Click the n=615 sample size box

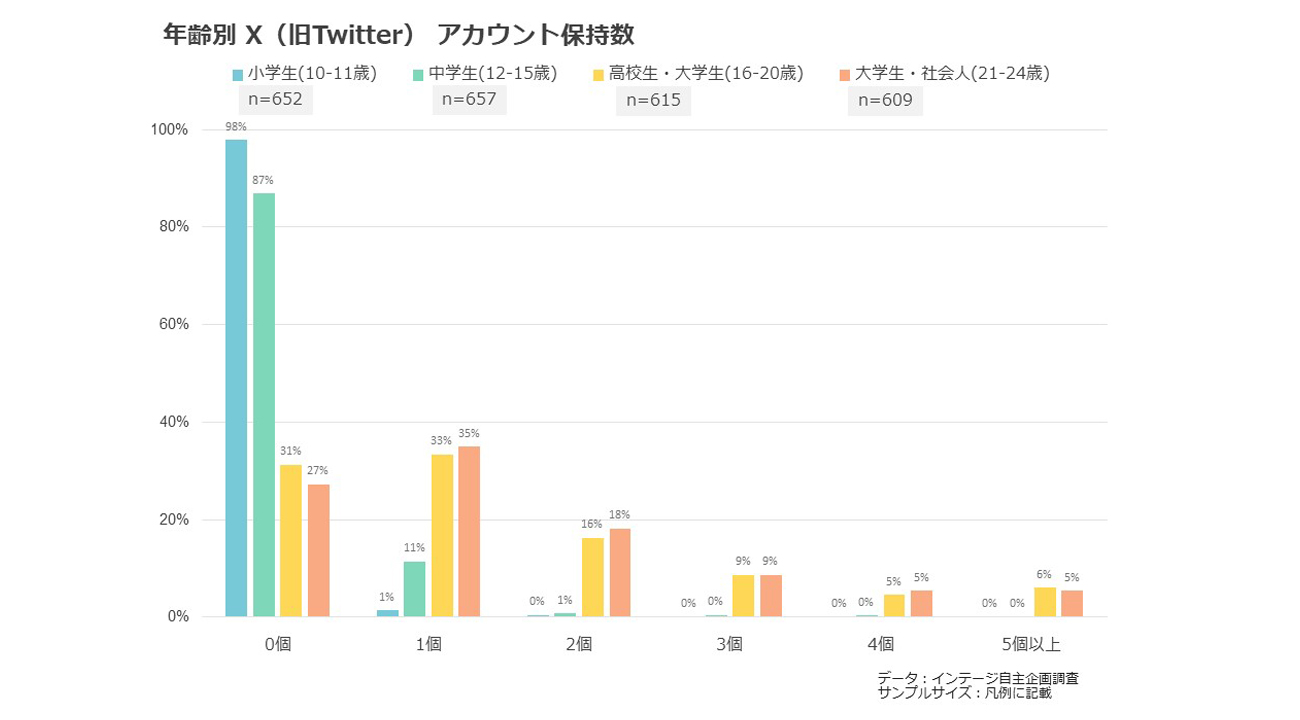click(653, 100)
